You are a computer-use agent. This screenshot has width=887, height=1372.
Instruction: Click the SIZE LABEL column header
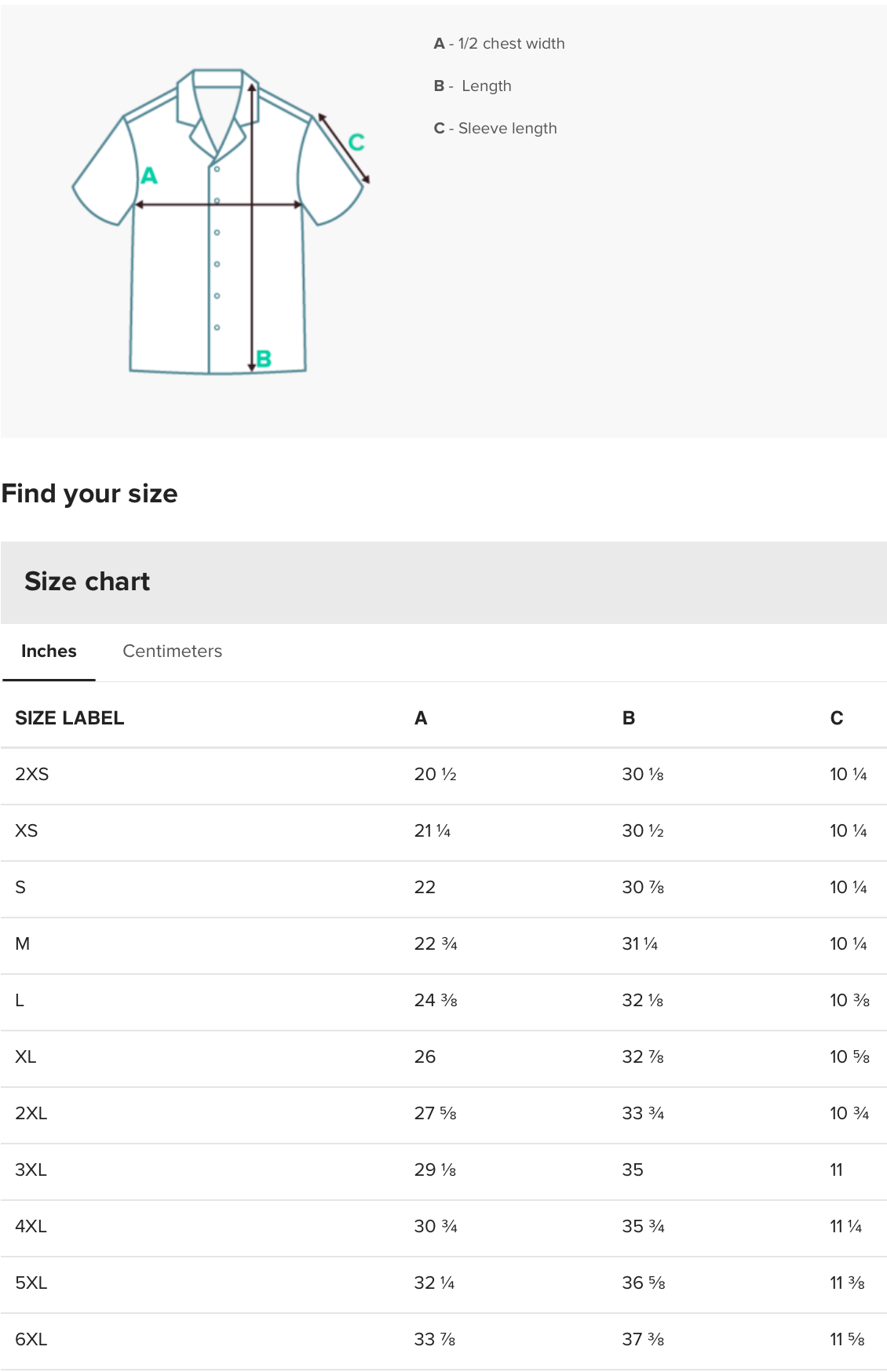70,718
